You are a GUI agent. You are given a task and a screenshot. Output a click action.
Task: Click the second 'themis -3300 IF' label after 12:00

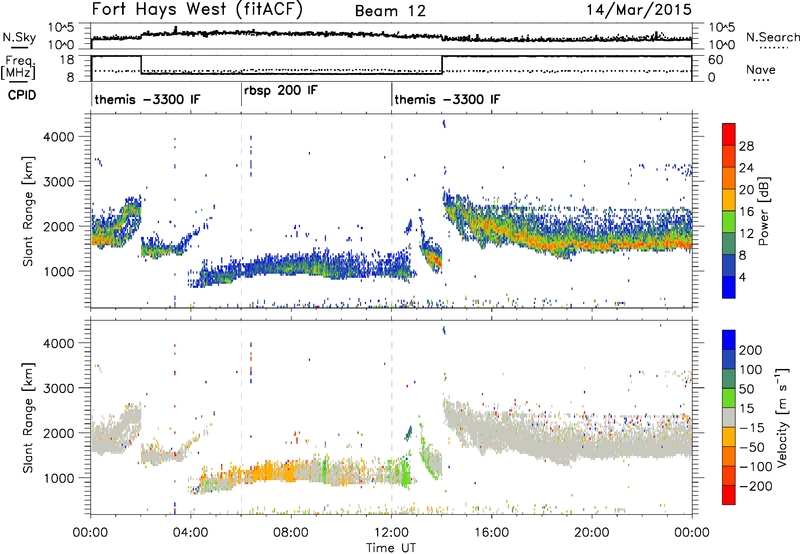click(447, 99)
